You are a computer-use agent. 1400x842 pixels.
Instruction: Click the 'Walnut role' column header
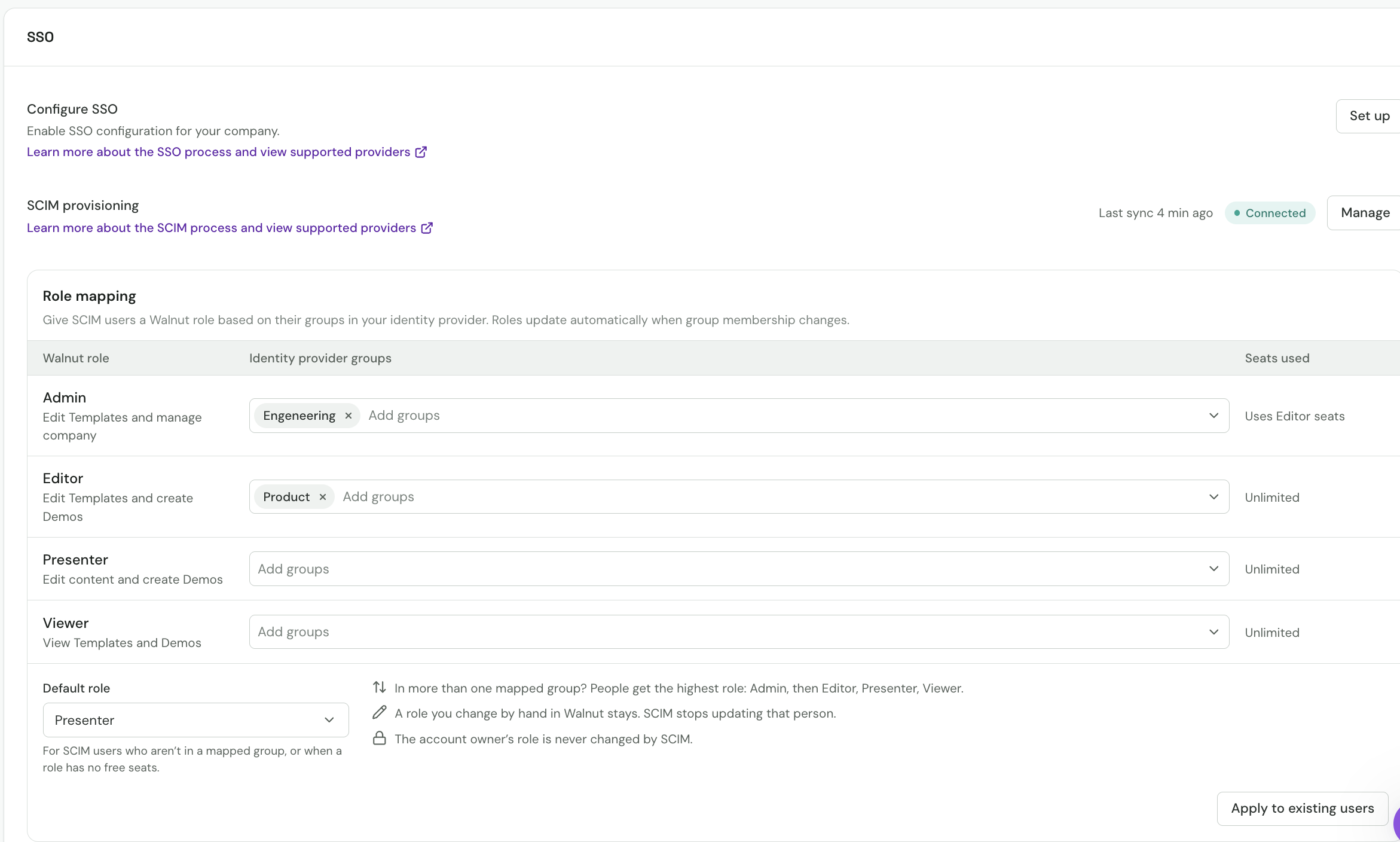coord(76,358)
